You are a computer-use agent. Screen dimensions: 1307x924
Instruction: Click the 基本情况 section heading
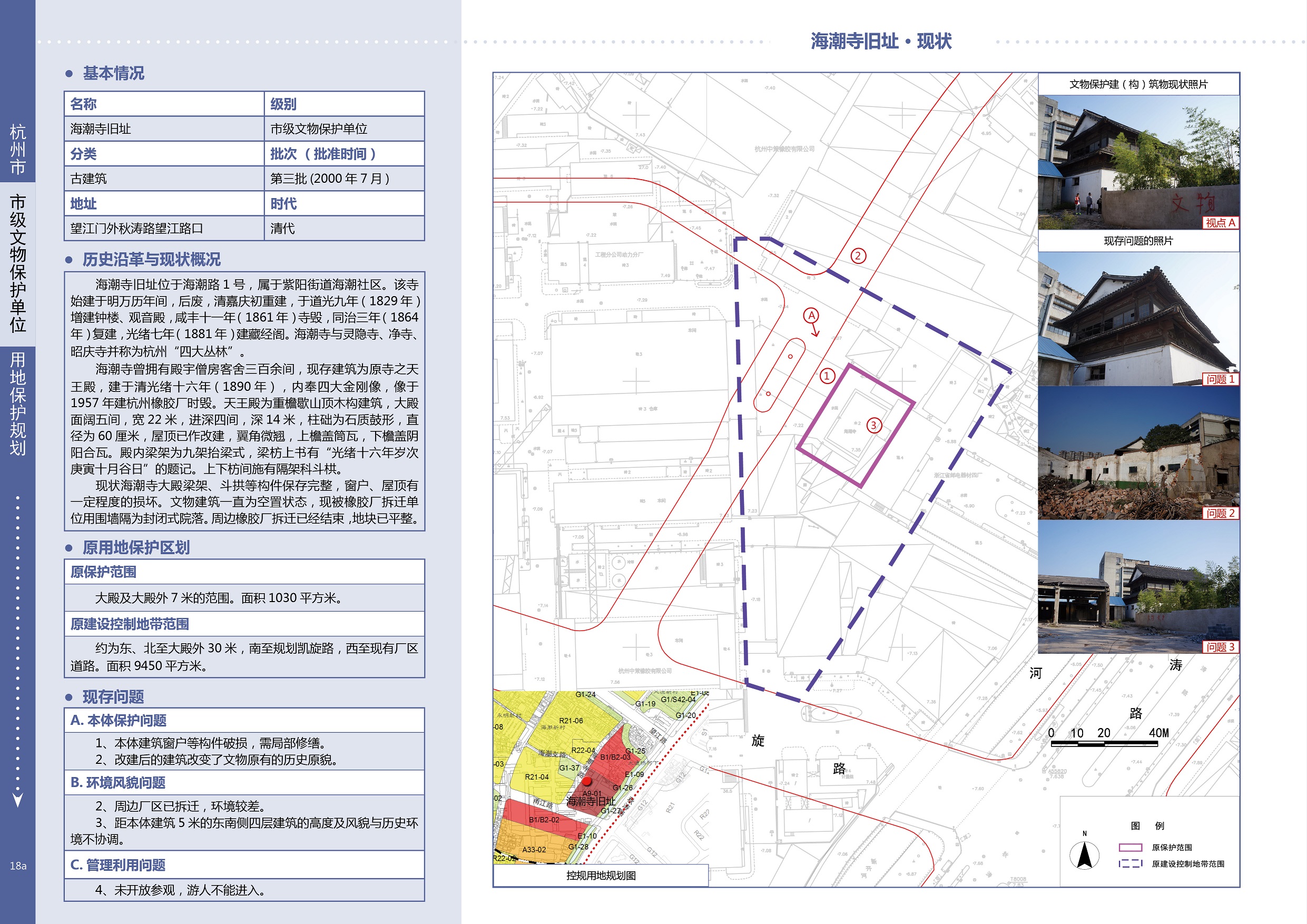(x=113, y=73)
